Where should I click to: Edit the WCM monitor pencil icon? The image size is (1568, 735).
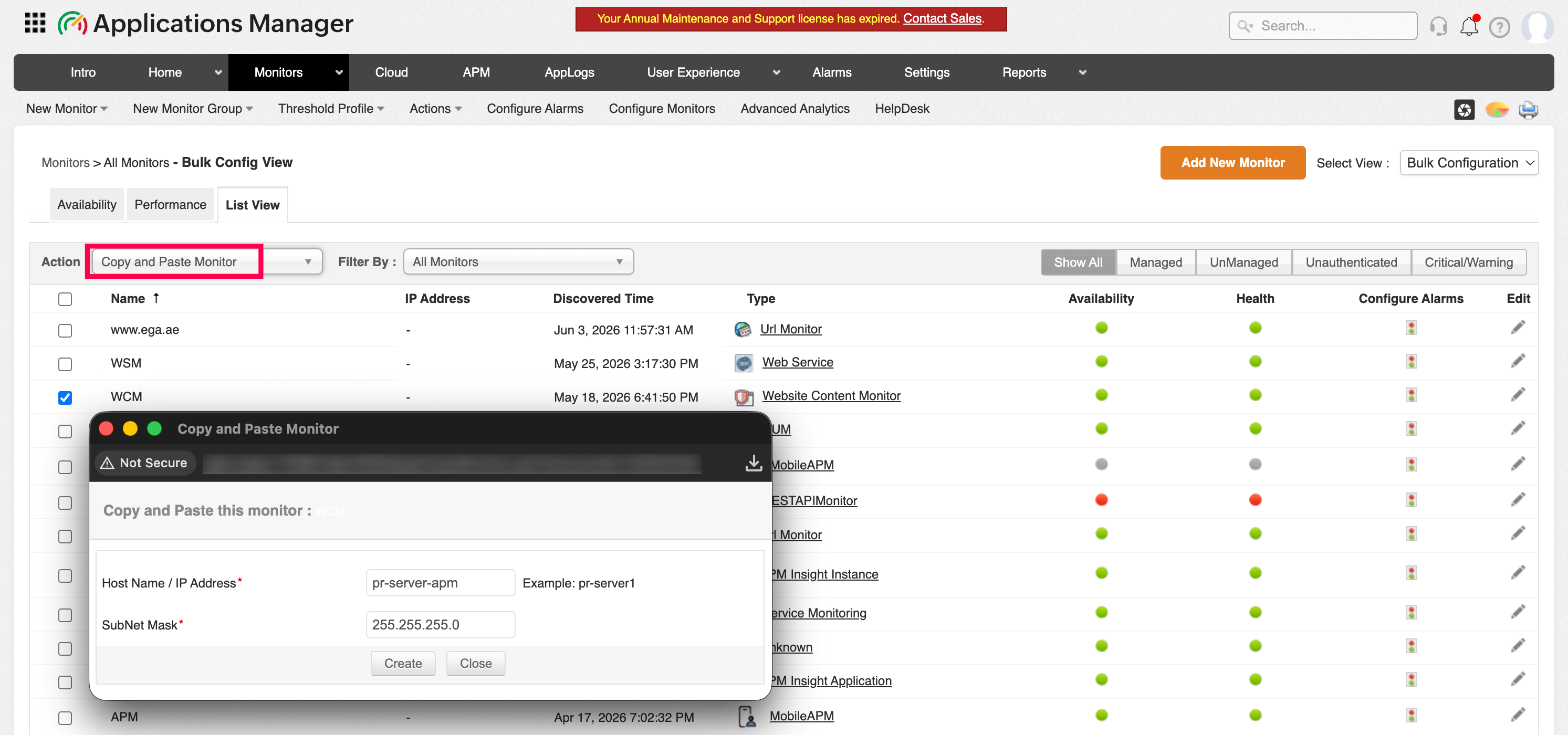[x=1517, y=395]
